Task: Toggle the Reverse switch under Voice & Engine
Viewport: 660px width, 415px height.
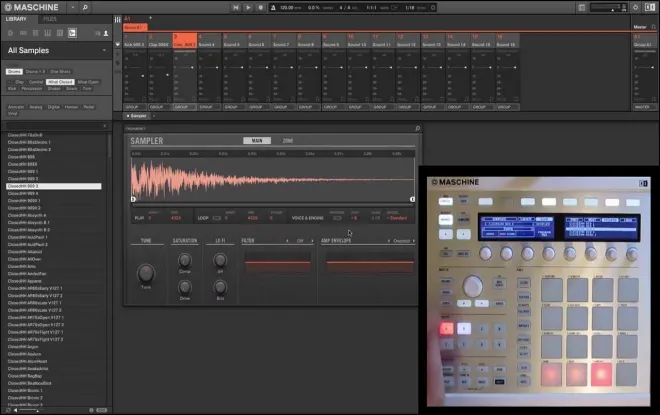Action: click(337, 218)
